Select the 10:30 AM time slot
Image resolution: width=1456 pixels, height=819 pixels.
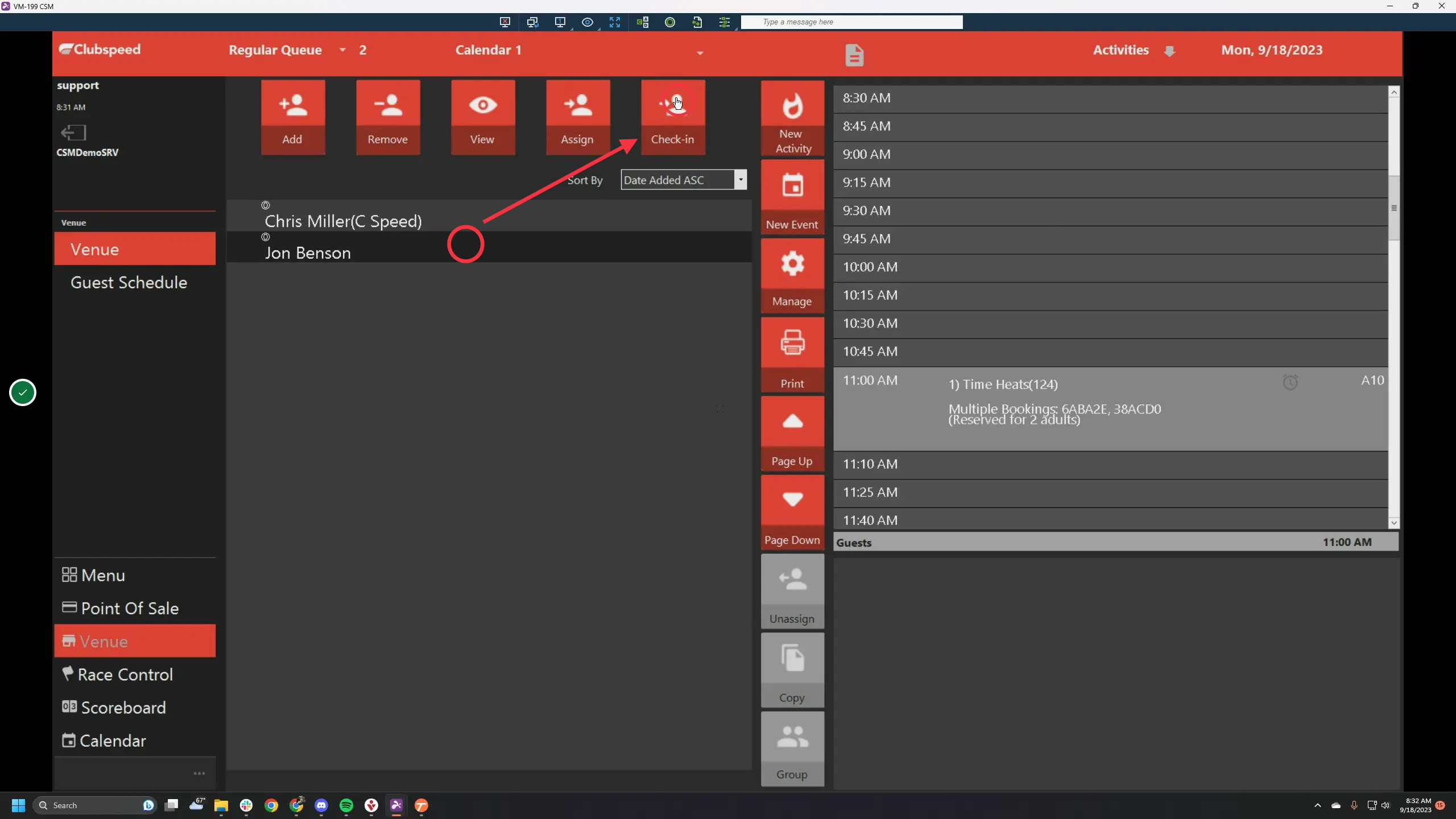coord(1110,324)
